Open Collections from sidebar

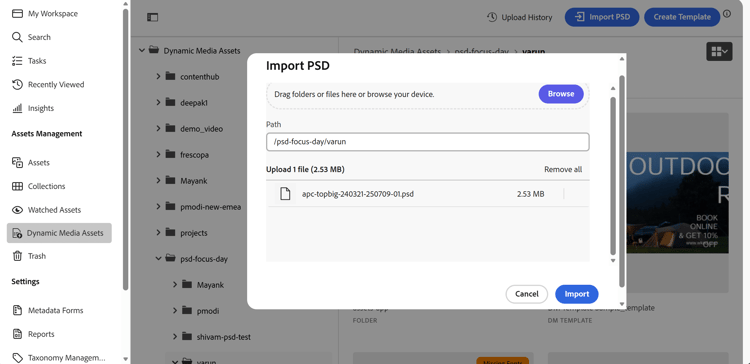[x=46, y=186]
